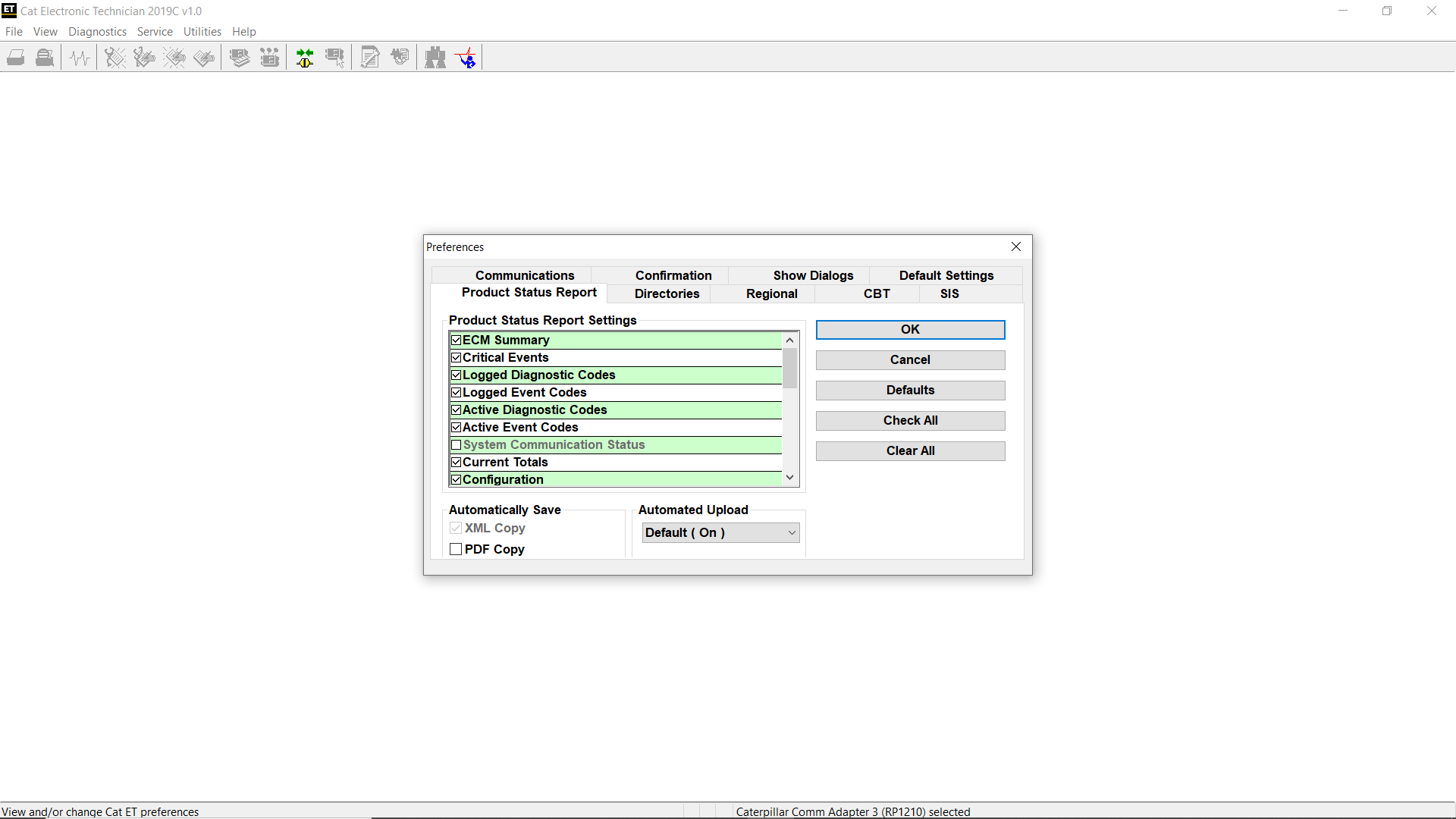This screenshot has height=819, width=1456.
Task: Open the ECM Selector icon
Action: [334, 57]
